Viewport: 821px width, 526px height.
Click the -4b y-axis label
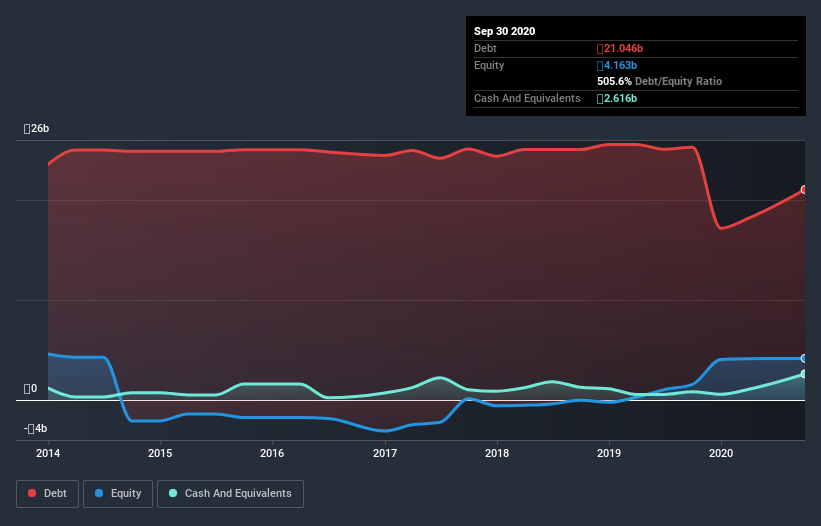pyautogui.click(x=36, y=429)
